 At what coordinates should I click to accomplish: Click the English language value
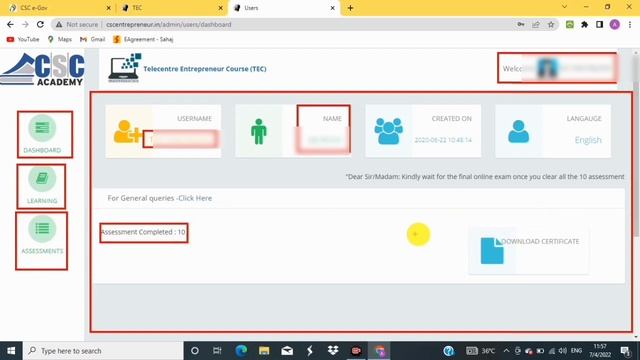(588, 140)
